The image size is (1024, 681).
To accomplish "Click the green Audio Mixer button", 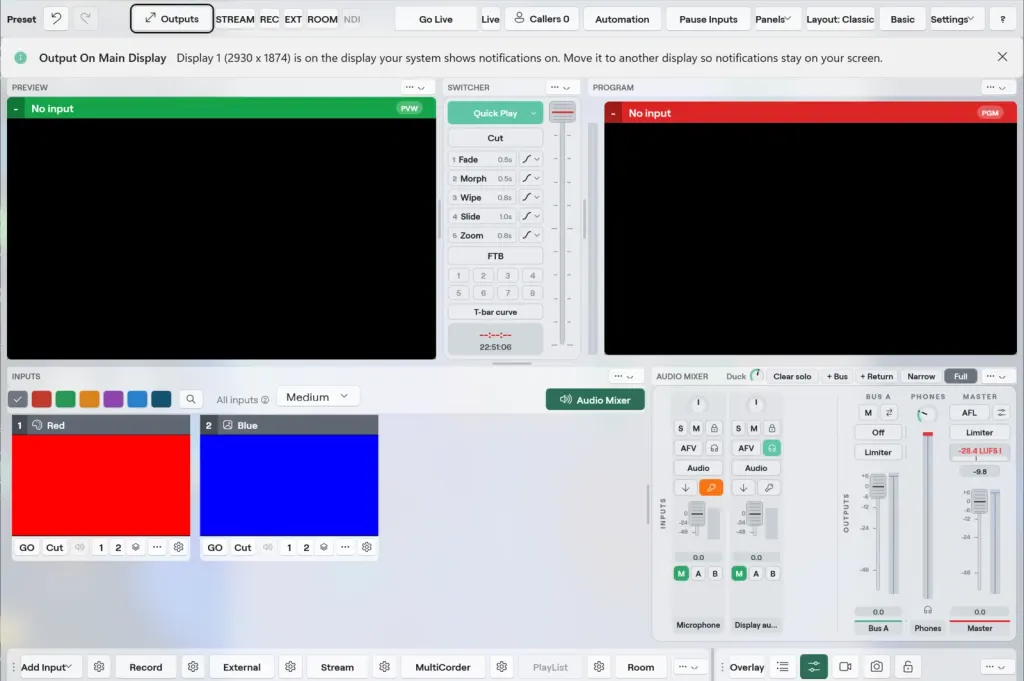I will click(595, 400).
